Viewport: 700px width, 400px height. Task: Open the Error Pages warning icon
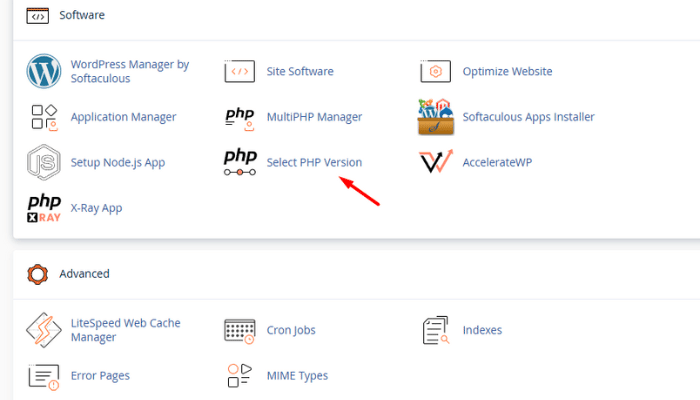click(x=44, y=377)
